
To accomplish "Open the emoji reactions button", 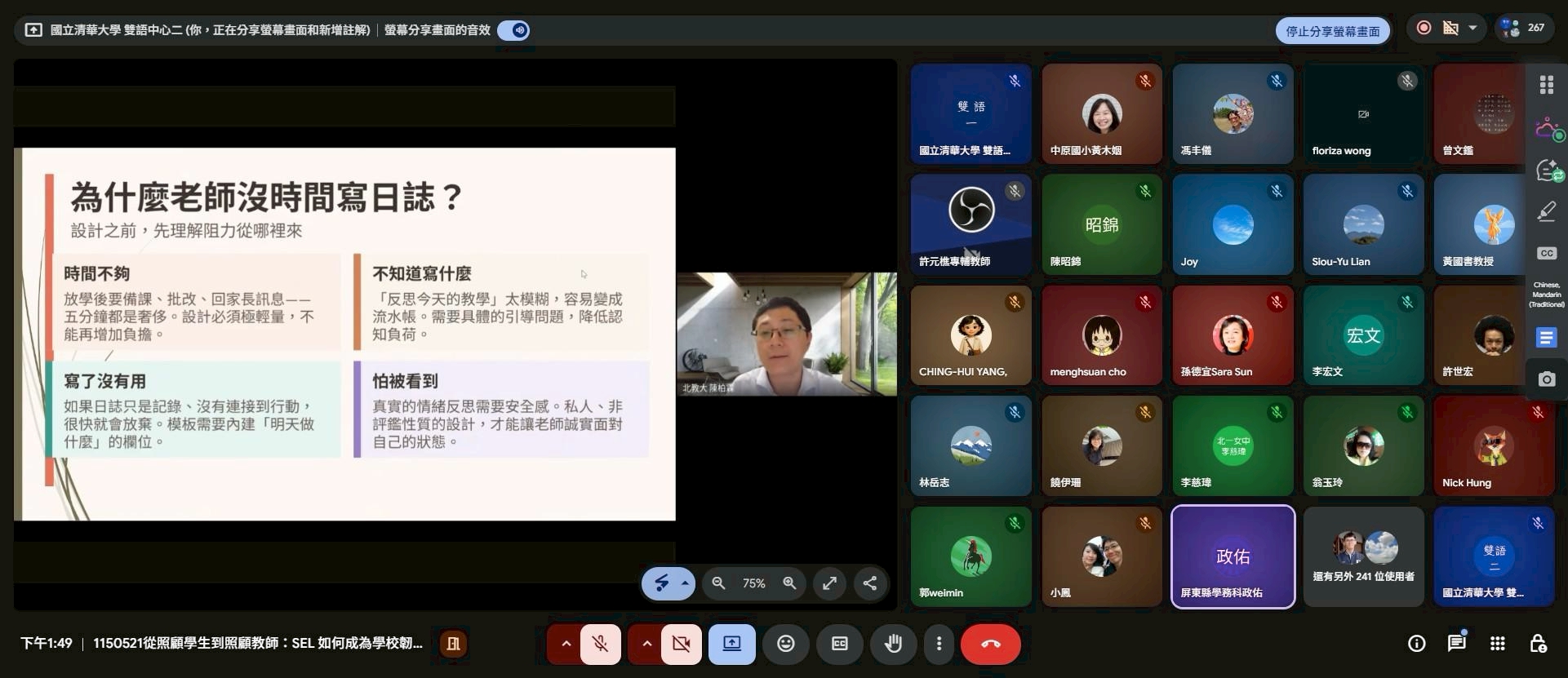I will point(785,644).
